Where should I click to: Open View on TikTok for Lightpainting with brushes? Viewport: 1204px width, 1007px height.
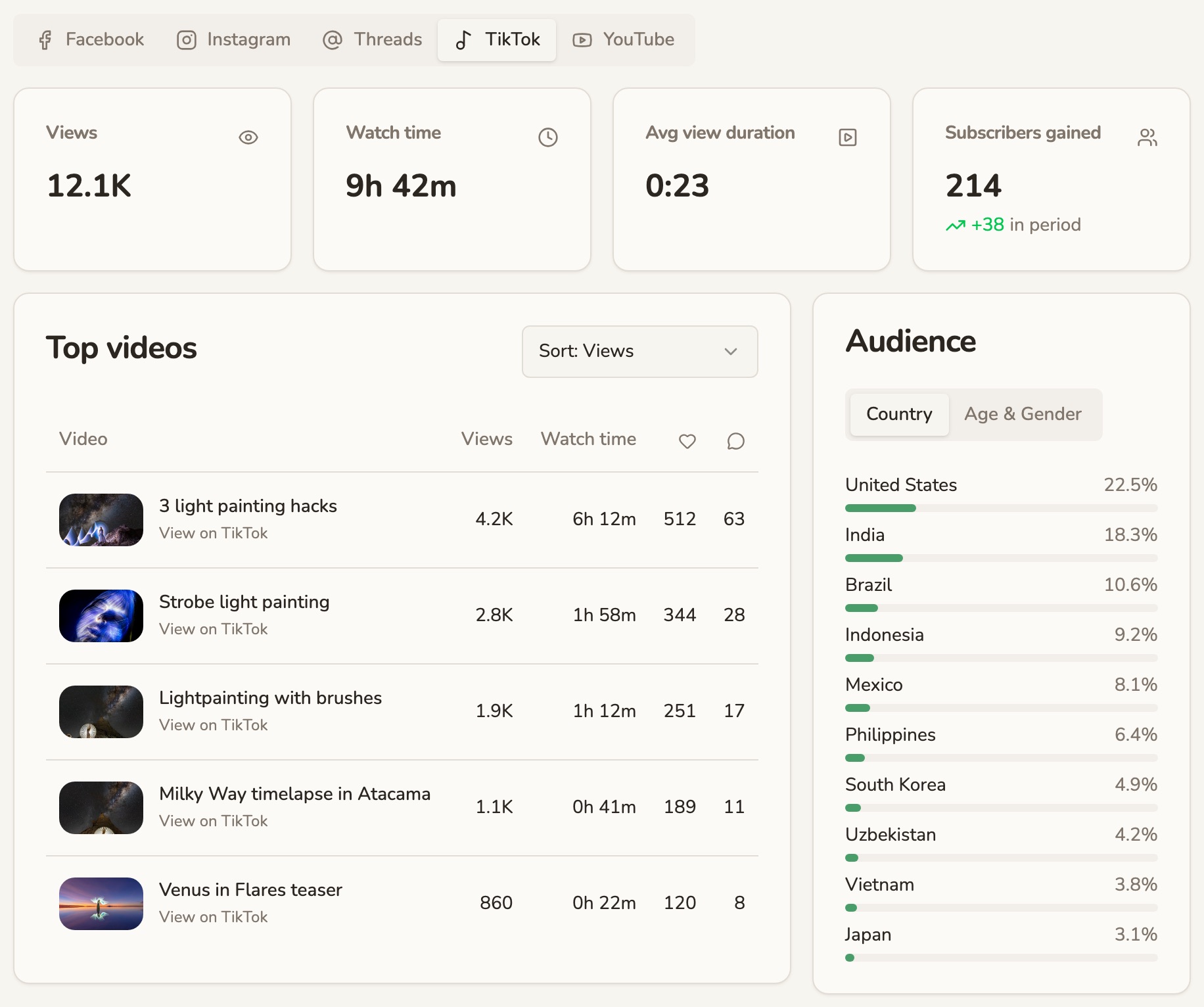tap(214, 725)
